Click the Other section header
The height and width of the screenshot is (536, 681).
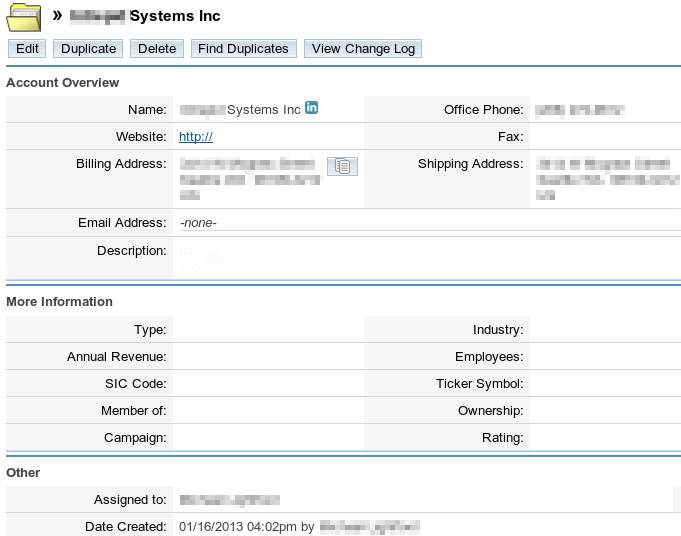[23, 472]
